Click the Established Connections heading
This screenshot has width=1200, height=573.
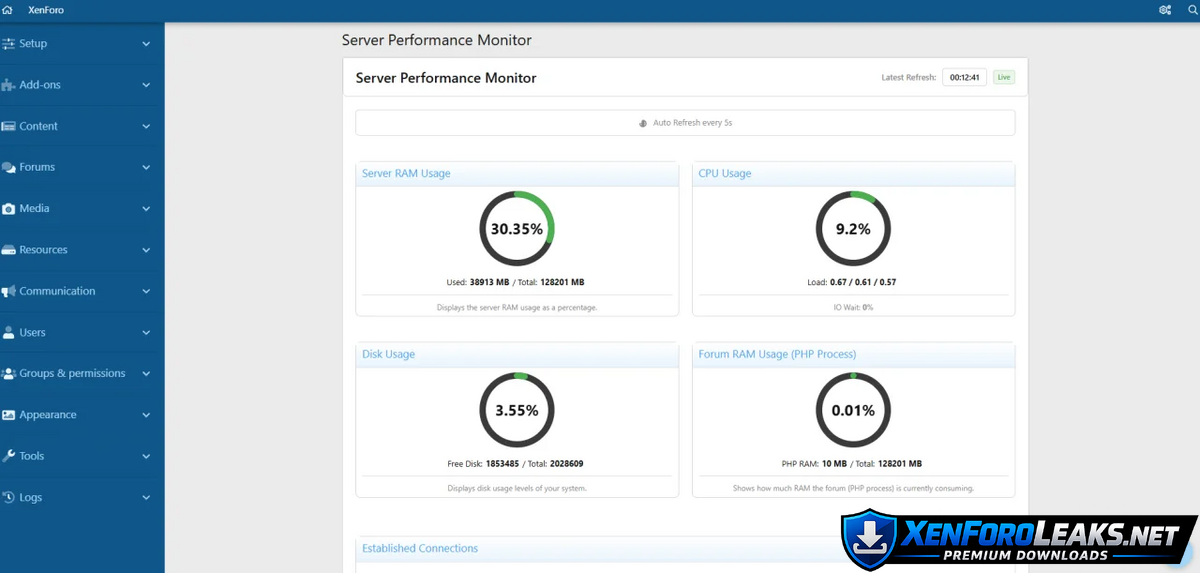tap(420, 548)
